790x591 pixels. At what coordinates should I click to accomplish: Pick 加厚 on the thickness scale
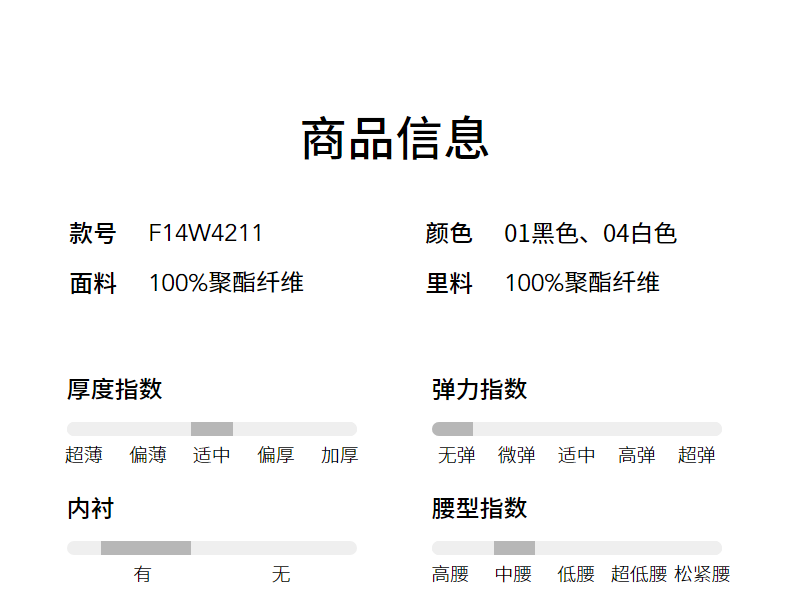coord(339,456)
